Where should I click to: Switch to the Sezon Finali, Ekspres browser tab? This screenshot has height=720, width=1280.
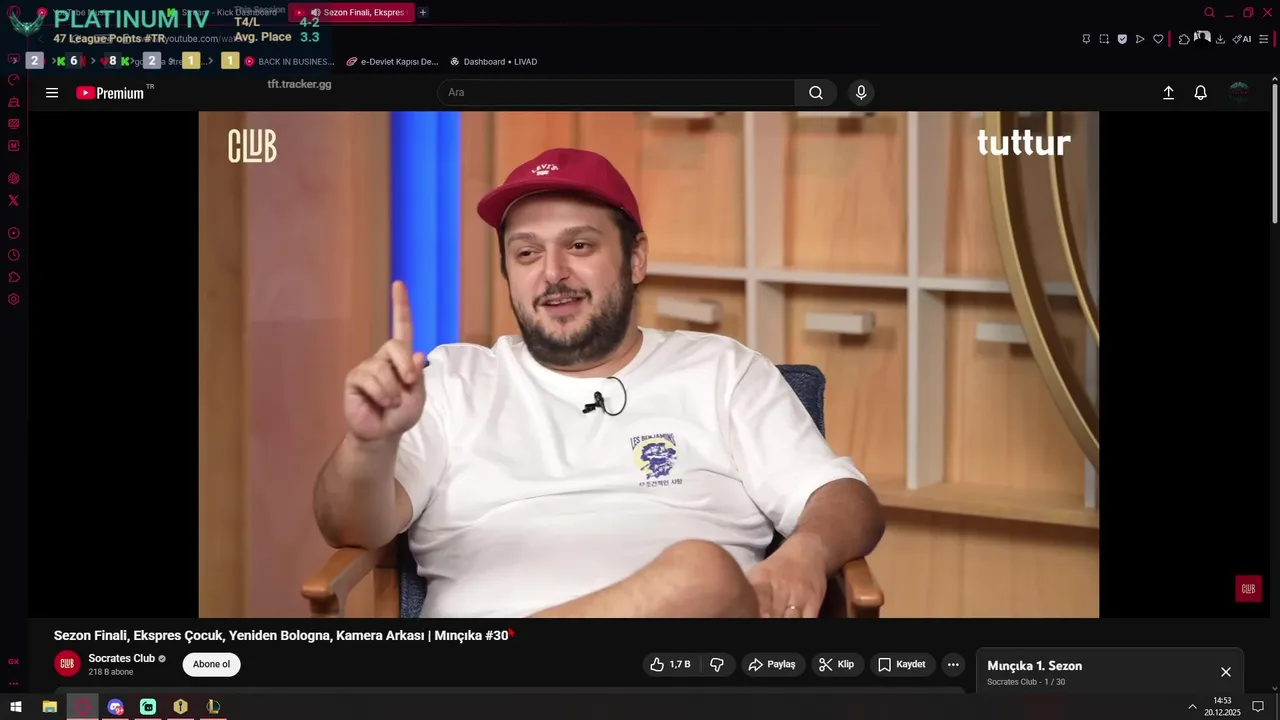[350, 12]
